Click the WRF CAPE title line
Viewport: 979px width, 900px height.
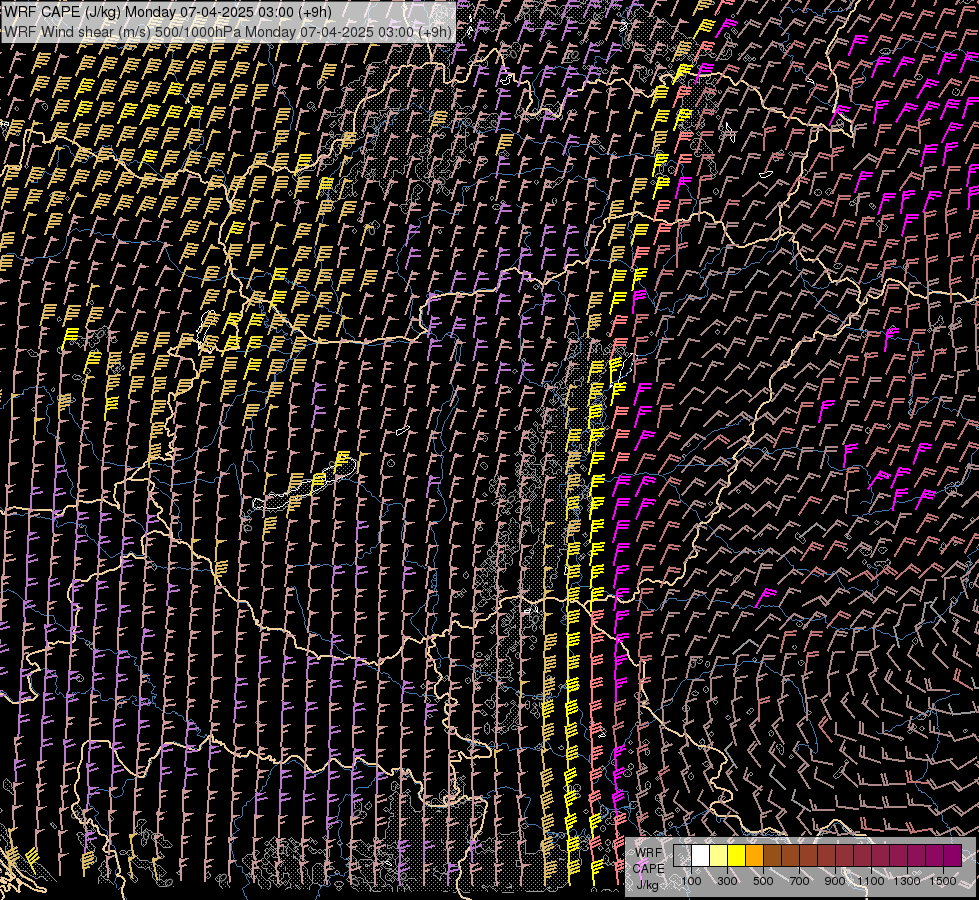[x=167, y=12]
